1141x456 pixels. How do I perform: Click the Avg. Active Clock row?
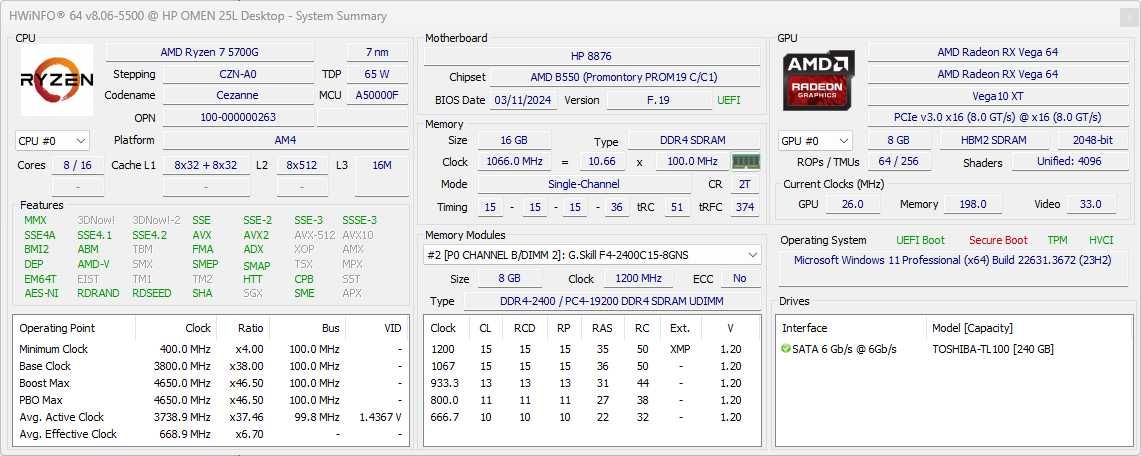[210, 417]
